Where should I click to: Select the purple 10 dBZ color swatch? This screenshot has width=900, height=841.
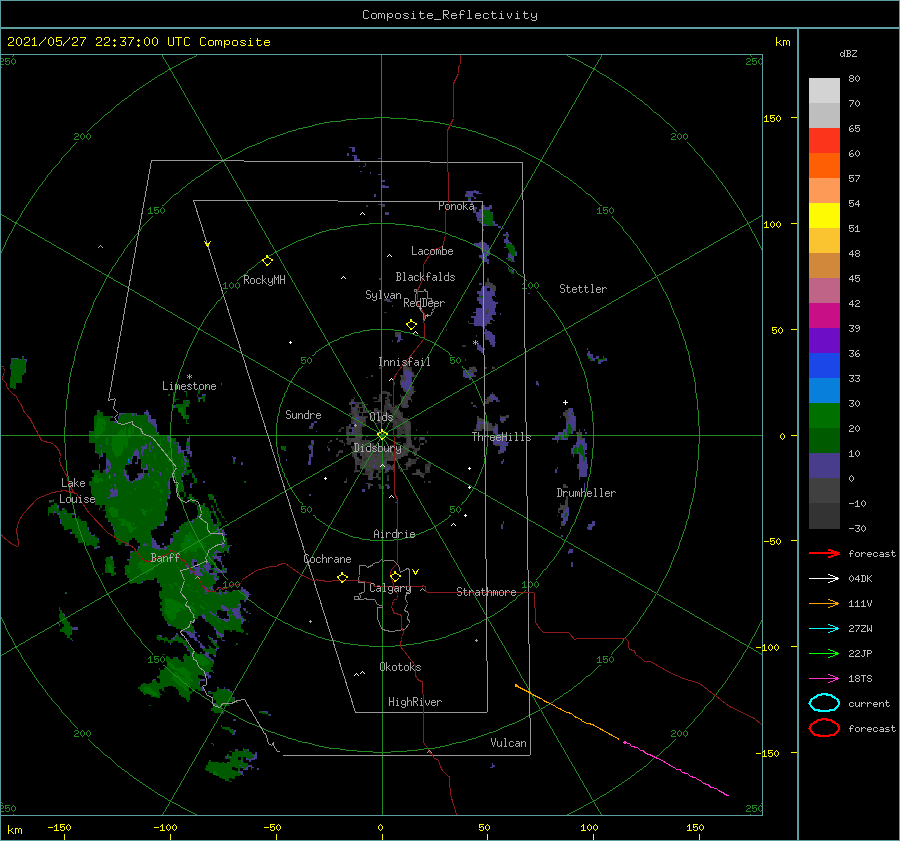(x=824, y=466)
